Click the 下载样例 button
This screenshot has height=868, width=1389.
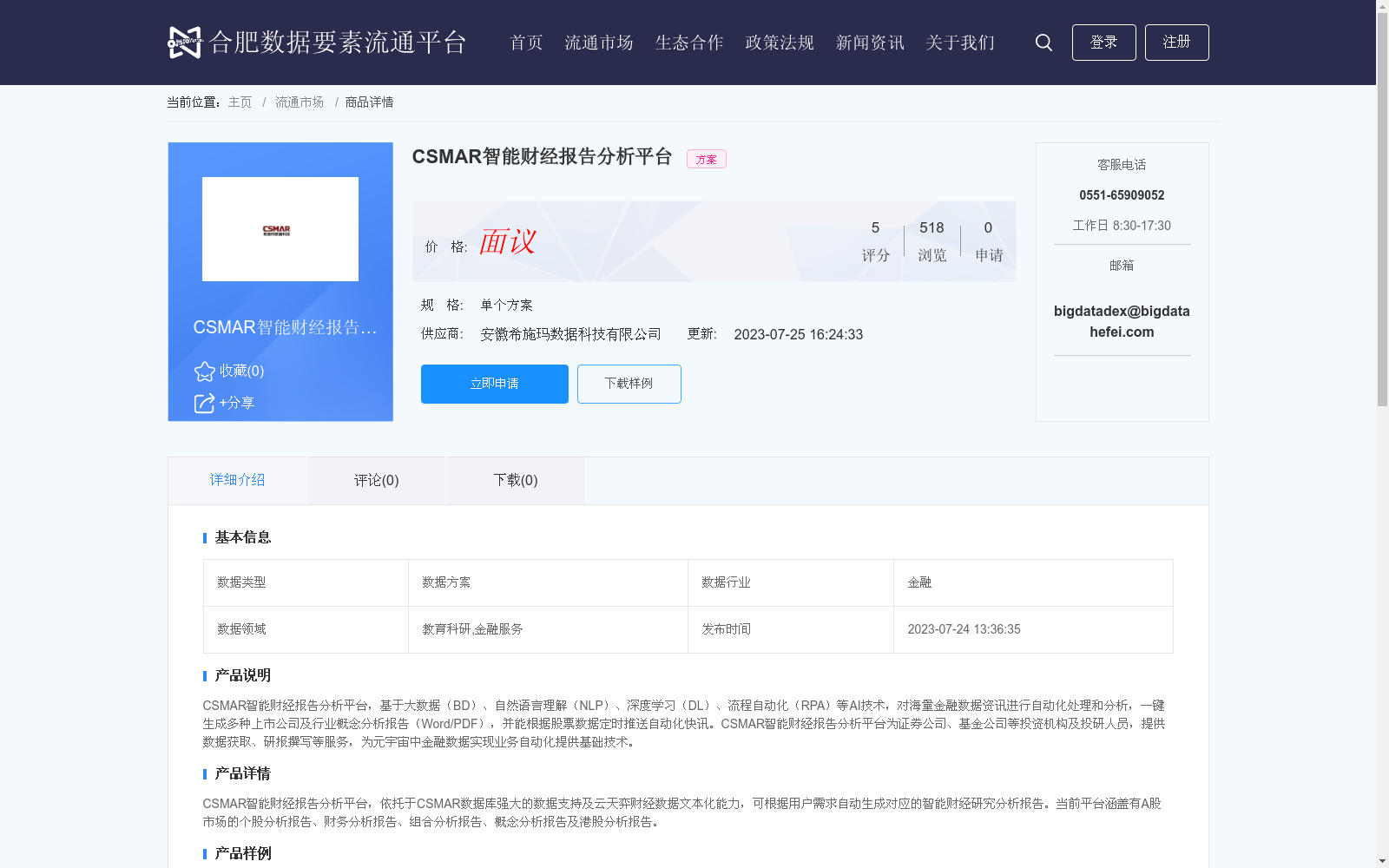(x=629, y=384)
